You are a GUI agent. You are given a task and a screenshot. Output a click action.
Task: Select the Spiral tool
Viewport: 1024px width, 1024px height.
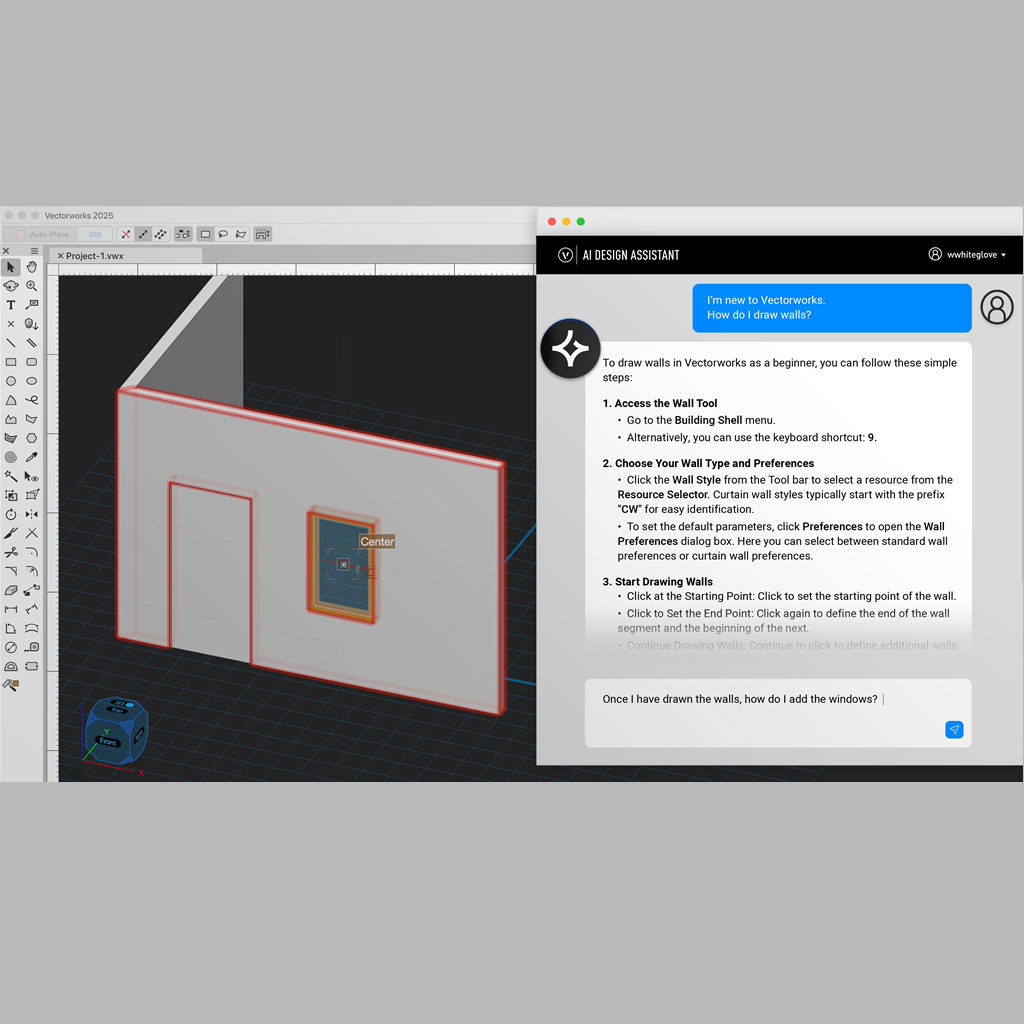click(10, 457)
